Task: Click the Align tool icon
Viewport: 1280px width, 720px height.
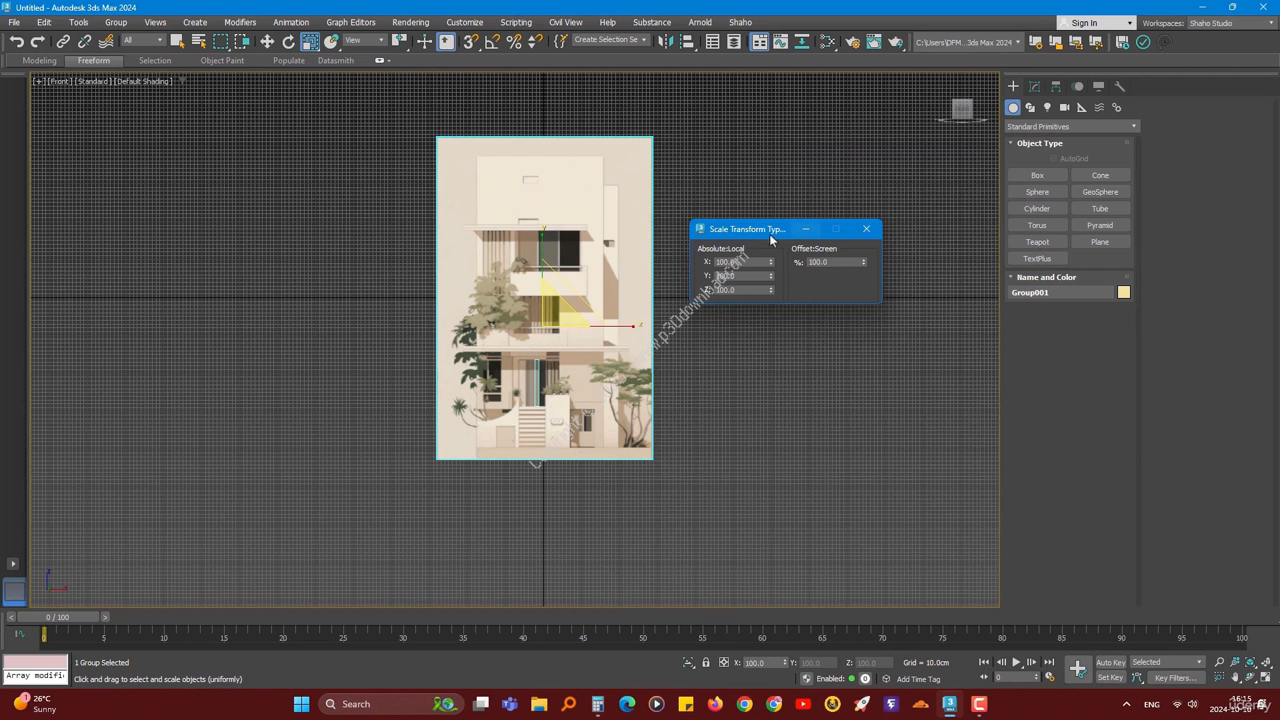Action: click(687, 42)
